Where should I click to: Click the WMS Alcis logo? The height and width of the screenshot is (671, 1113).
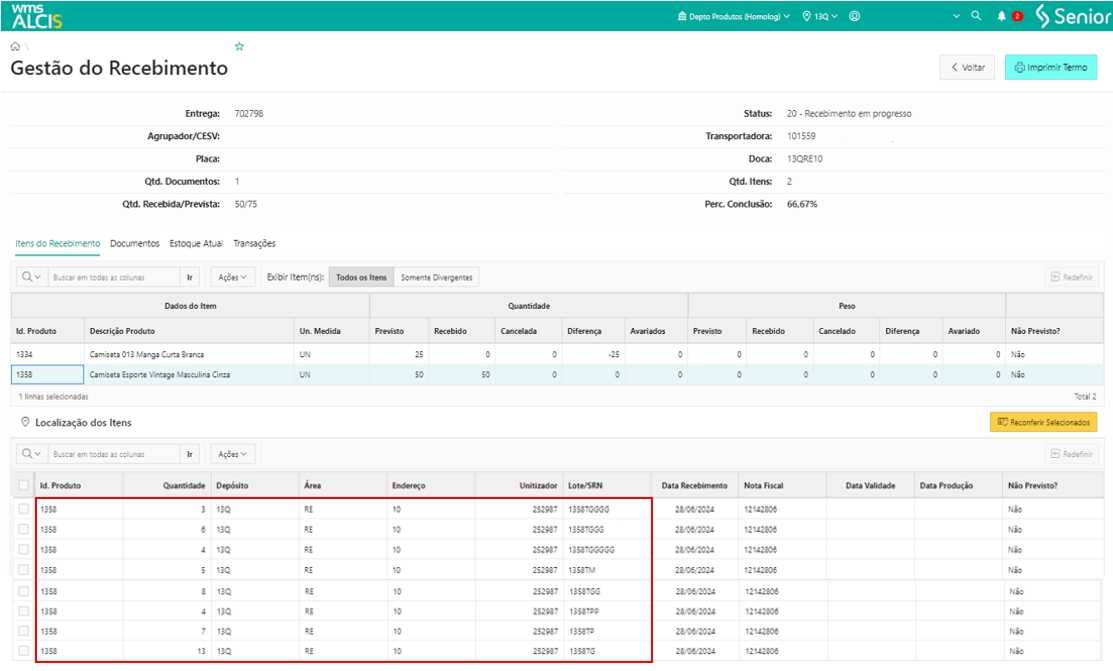(x=37, y=15)
